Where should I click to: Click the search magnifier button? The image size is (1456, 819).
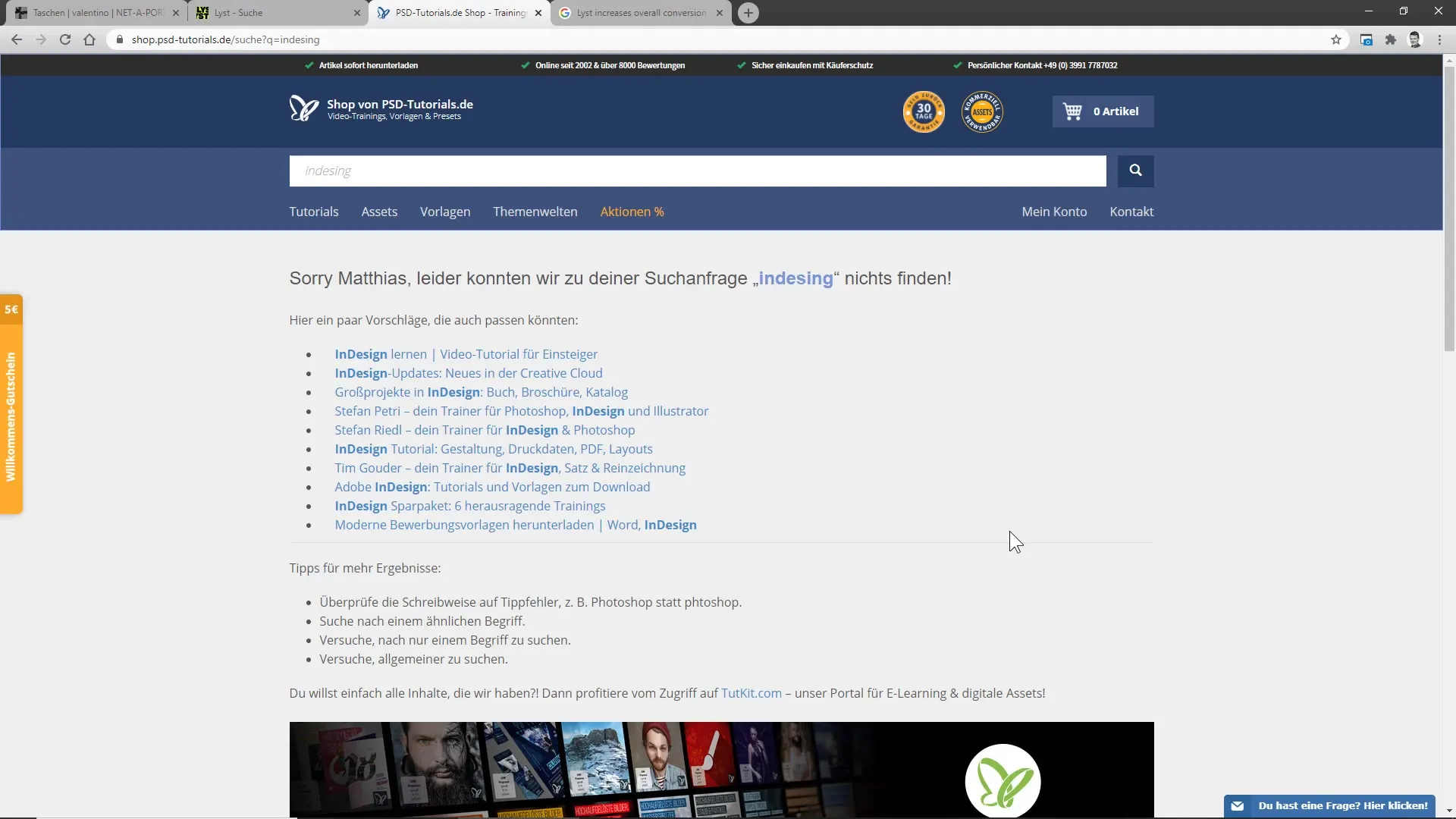(x=1135, y=171)
